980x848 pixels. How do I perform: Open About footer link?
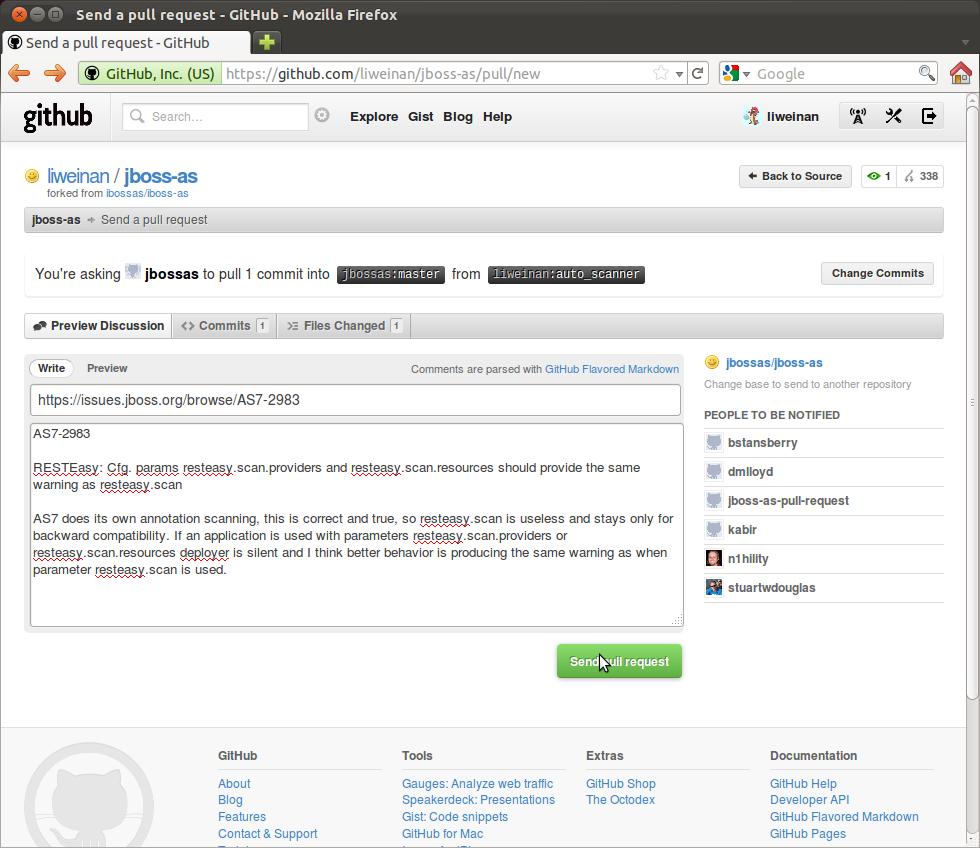coord(234,784)
